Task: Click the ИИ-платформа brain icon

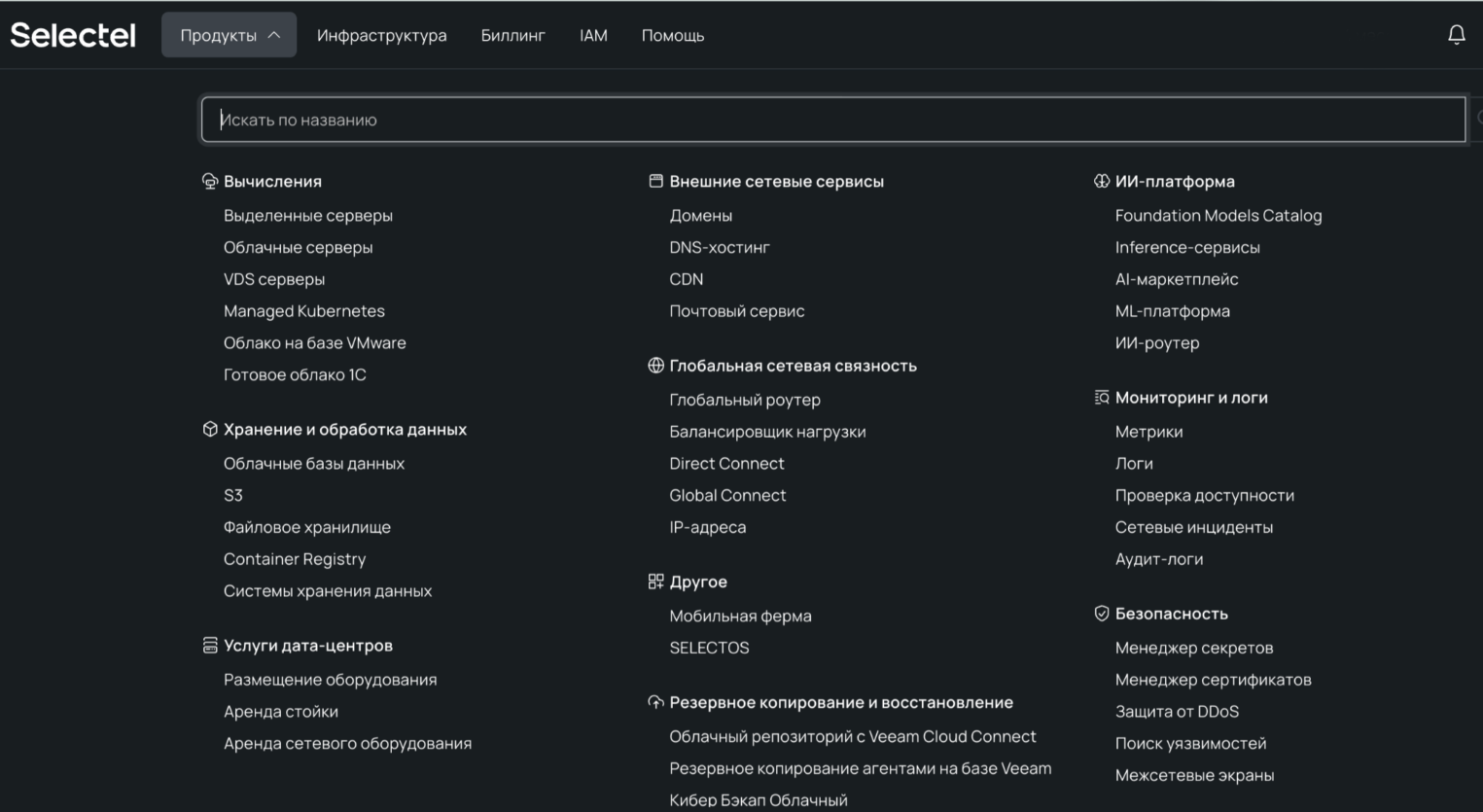Action: (1101, 181)
